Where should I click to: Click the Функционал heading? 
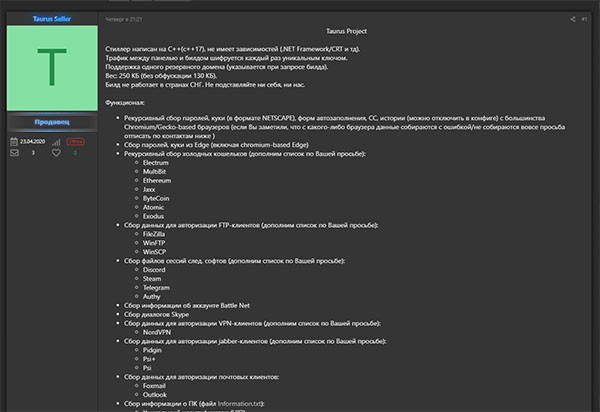coord(125,102)
